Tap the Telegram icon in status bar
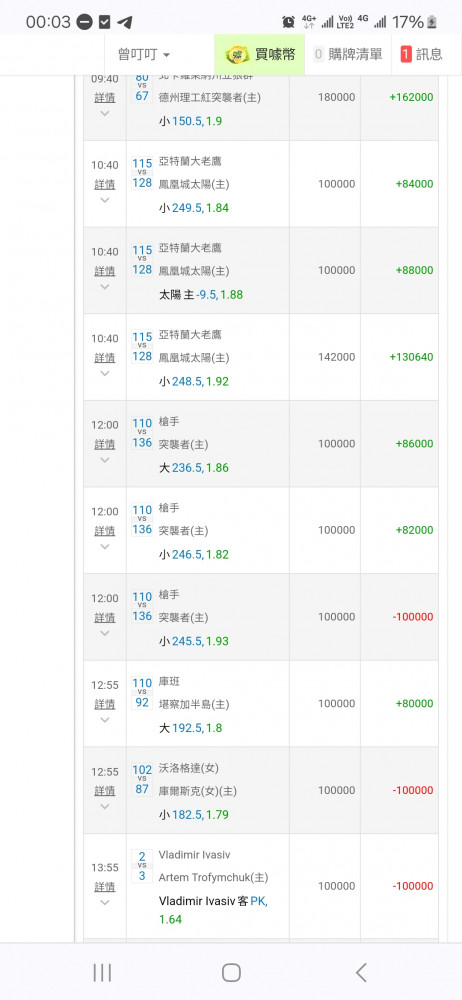Screen dimensions: 462x1000 tap(125, 22)
